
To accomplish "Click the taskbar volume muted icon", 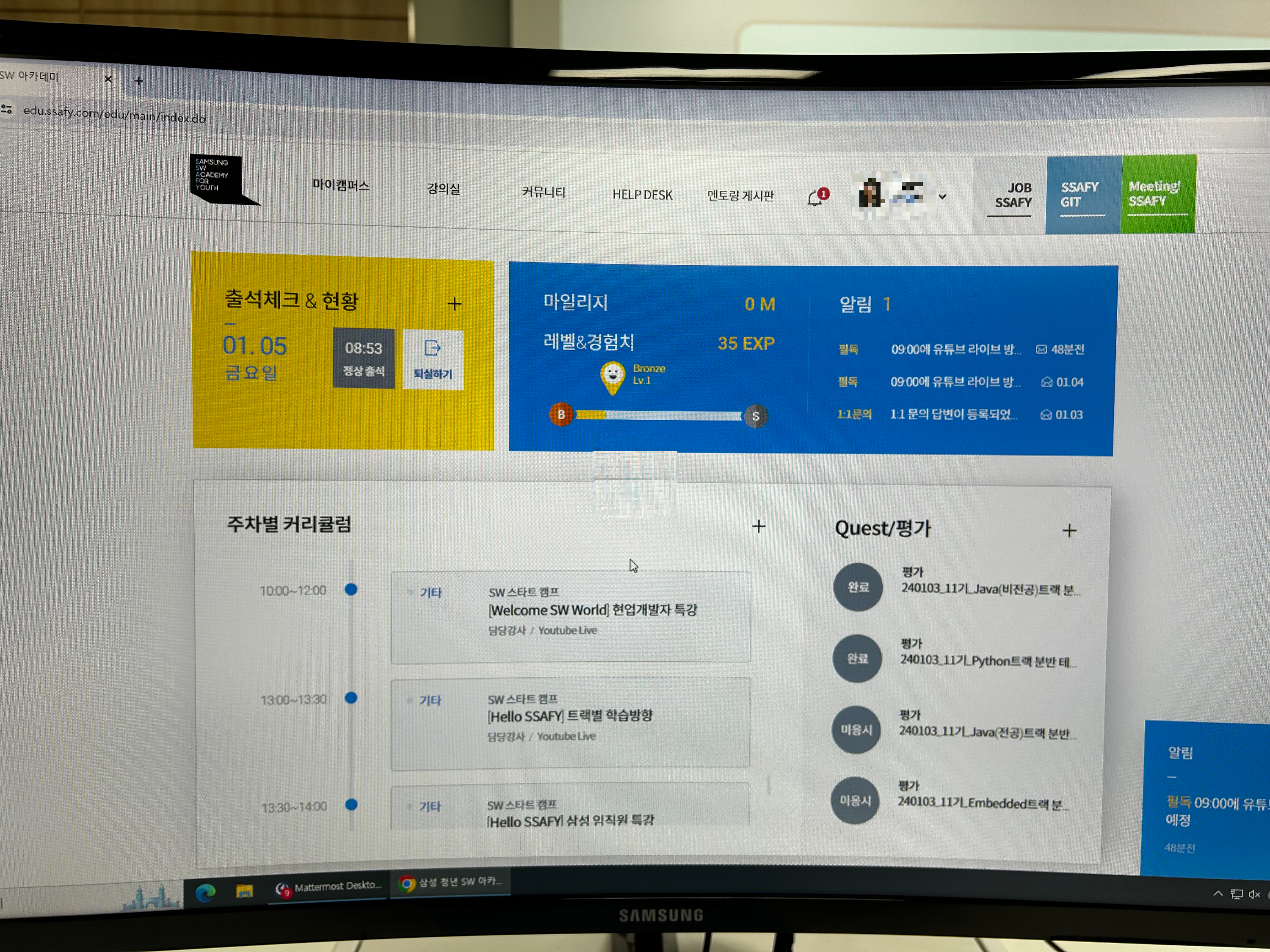I will point(1254,894).
